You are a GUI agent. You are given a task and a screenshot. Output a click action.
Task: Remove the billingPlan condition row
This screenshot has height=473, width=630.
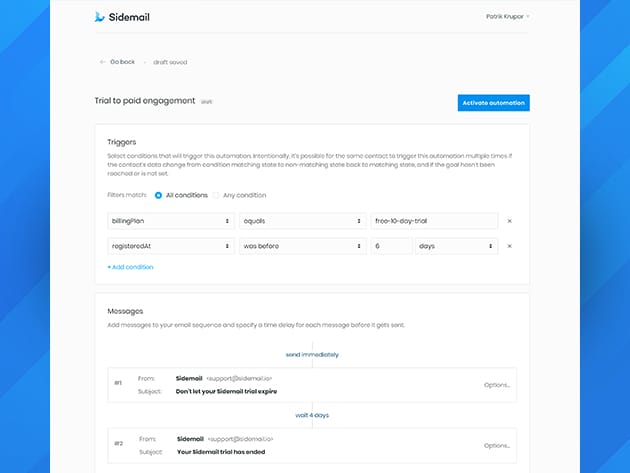point(509,221)
